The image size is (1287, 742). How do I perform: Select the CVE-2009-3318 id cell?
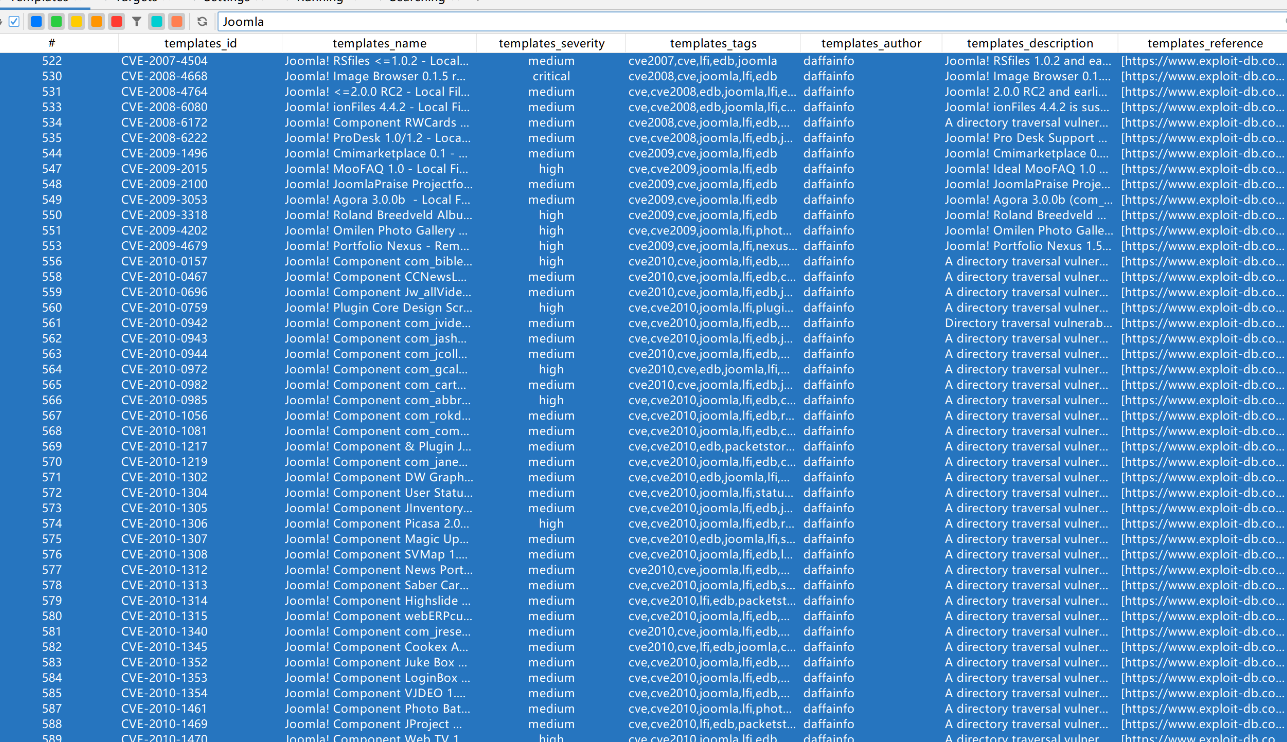point(164,215)
